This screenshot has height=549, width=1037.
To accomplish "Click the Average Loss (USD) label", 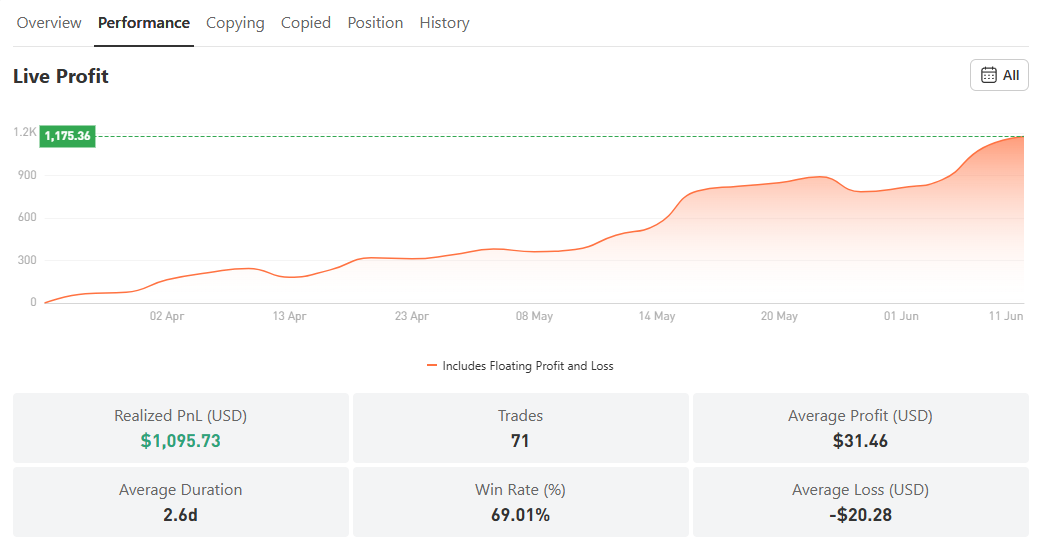I will point(860,490).
